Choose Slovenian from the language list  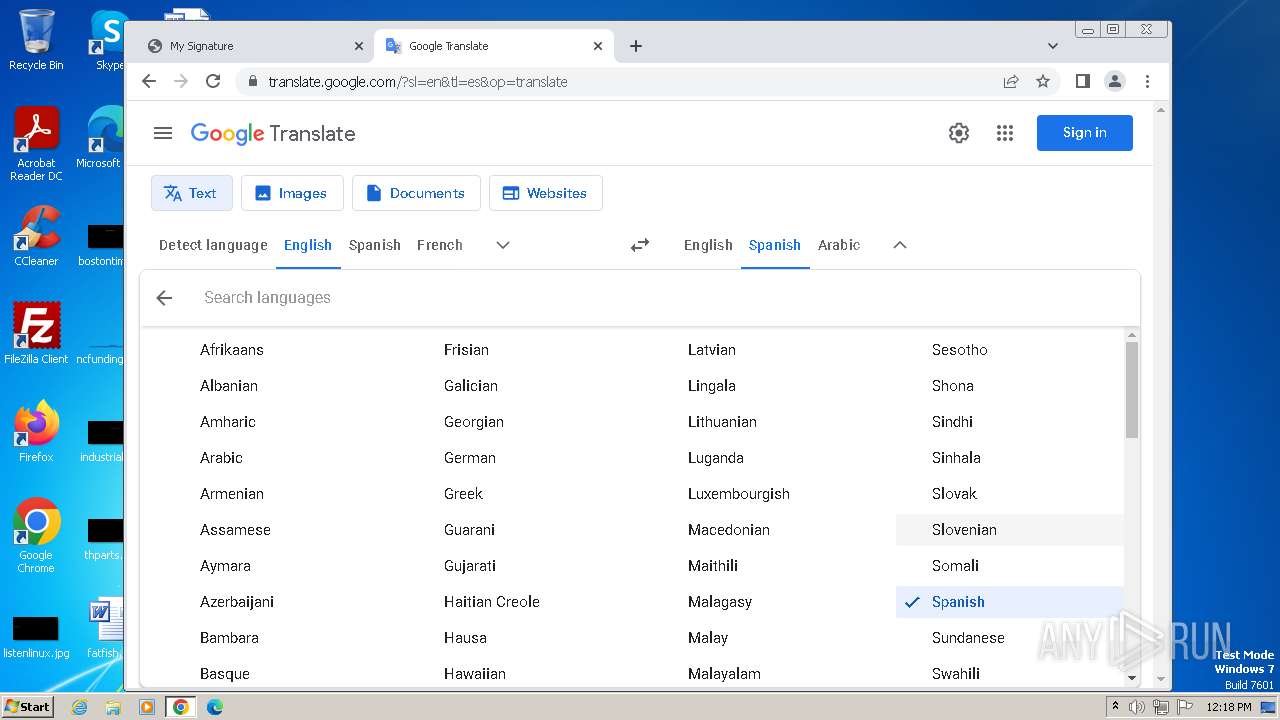[1010, 530]
